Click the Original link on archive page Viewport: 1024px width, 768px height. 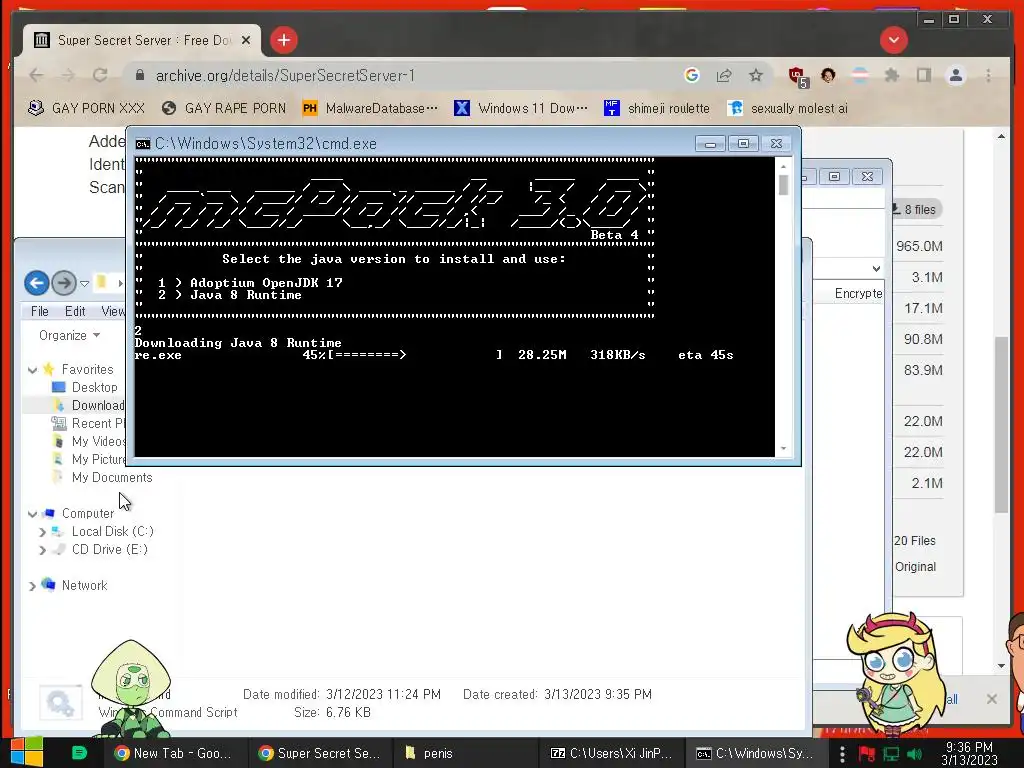(x=916, y=567)
